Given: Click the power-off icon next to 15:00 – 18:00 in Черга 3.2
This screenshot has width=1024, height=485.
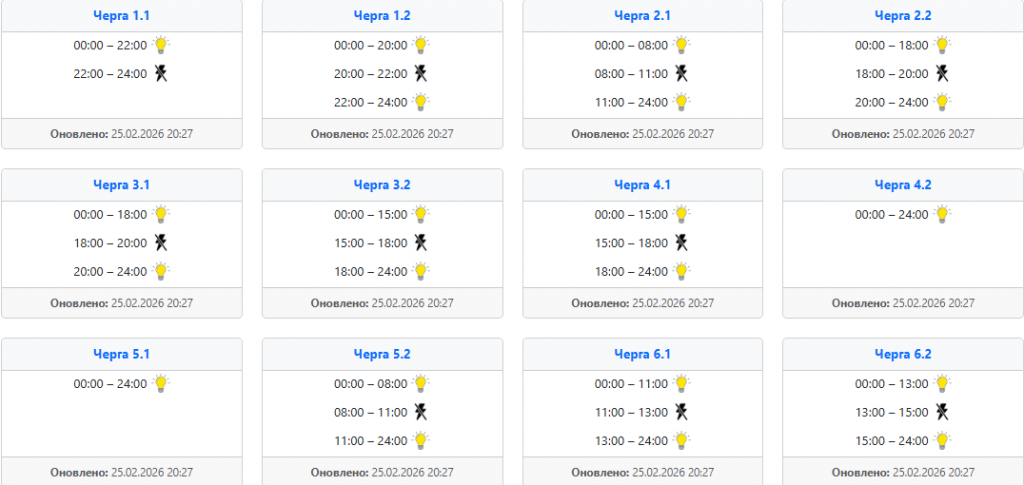Looking at the screenshot, I should click(422, 242).
